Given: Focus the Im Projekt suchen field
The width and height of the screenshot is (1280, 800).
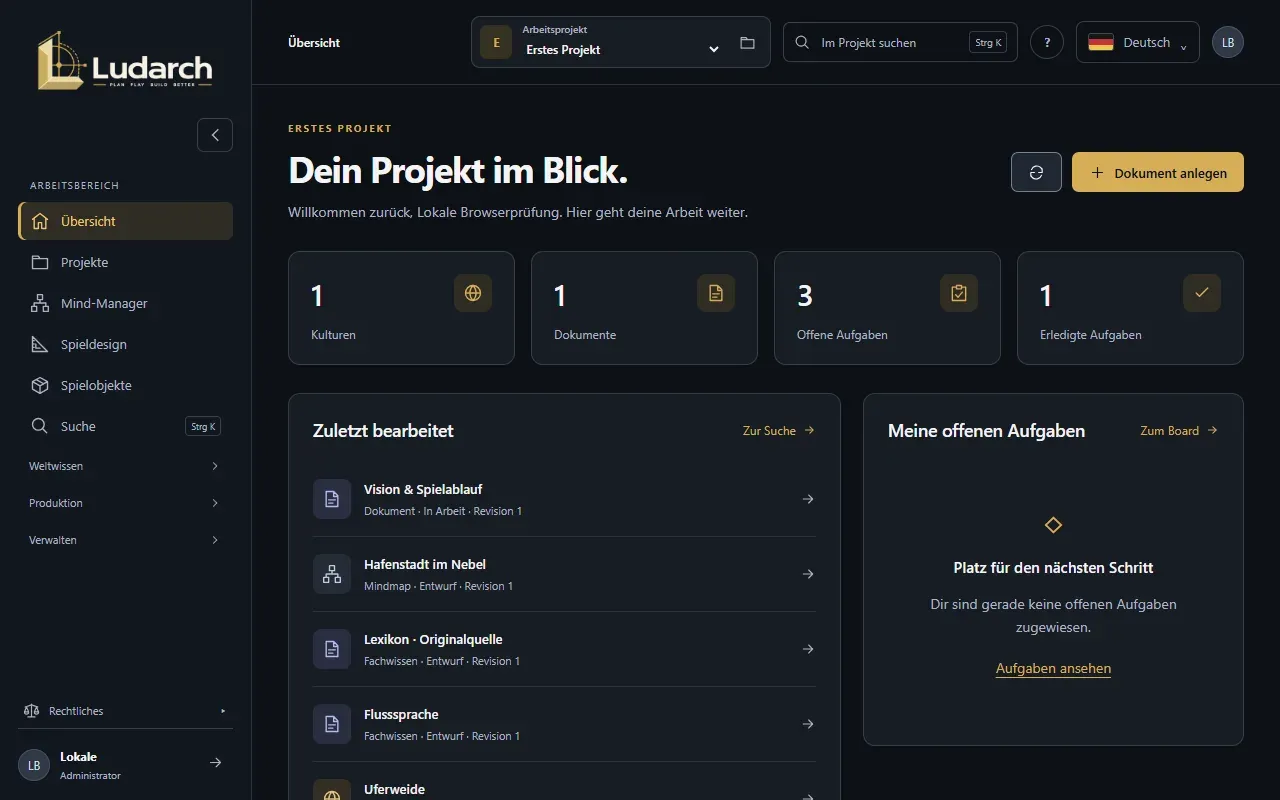Looking at the screenshot, I should 900,43.
